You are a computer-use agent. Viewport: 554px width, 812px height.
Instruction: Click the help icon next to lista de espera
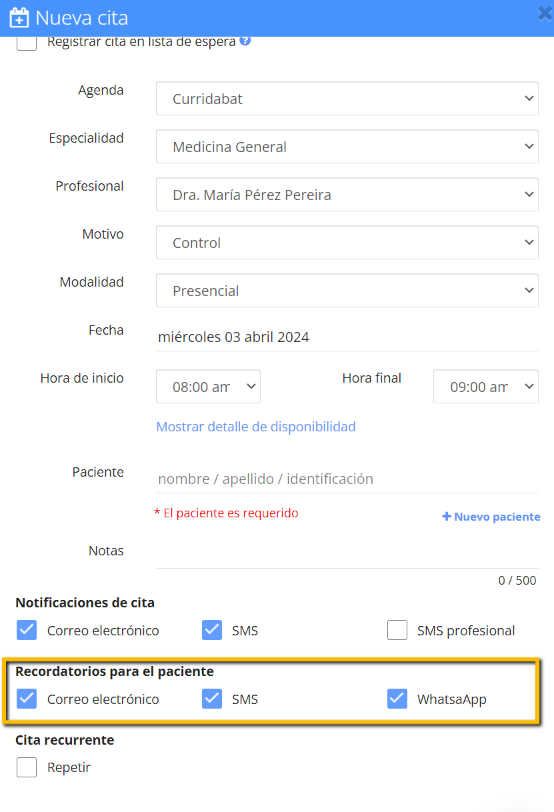245,40
